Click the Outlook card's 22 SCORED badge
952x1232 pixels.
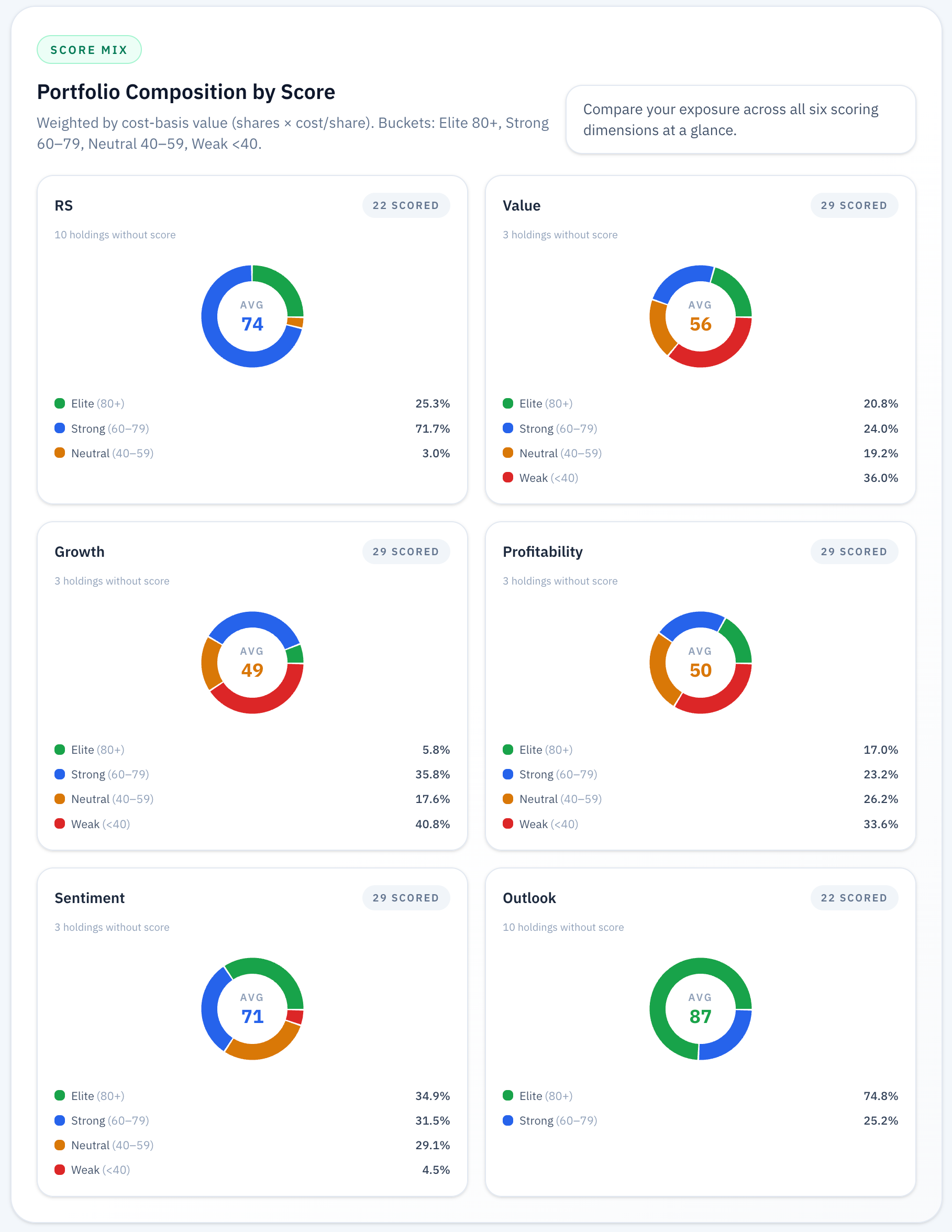[854, 898]
